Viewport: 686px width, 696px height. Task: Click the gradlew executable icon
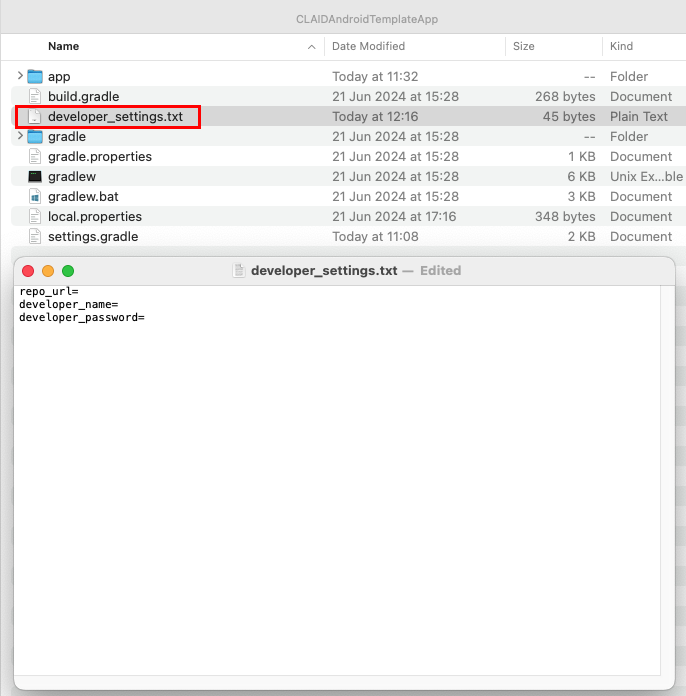[x=35, y=176]
